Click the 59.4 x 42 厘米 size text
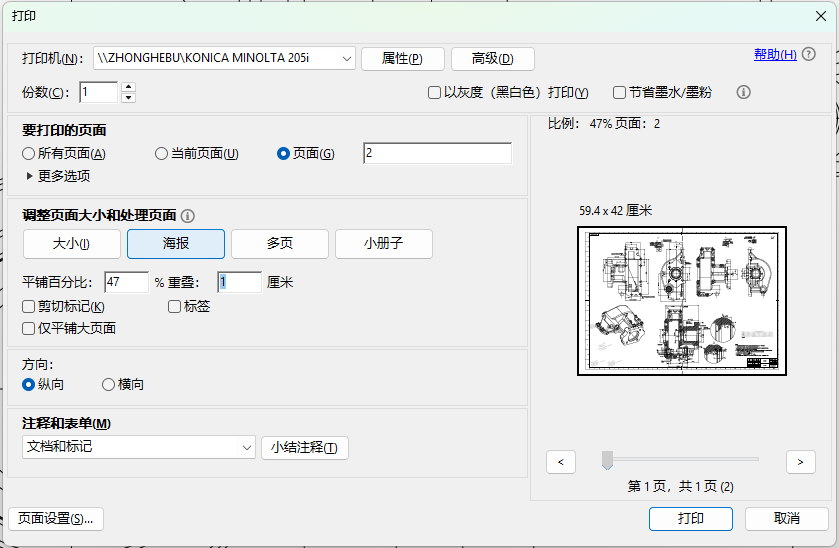839x548 pixels. tap(615, 211)
